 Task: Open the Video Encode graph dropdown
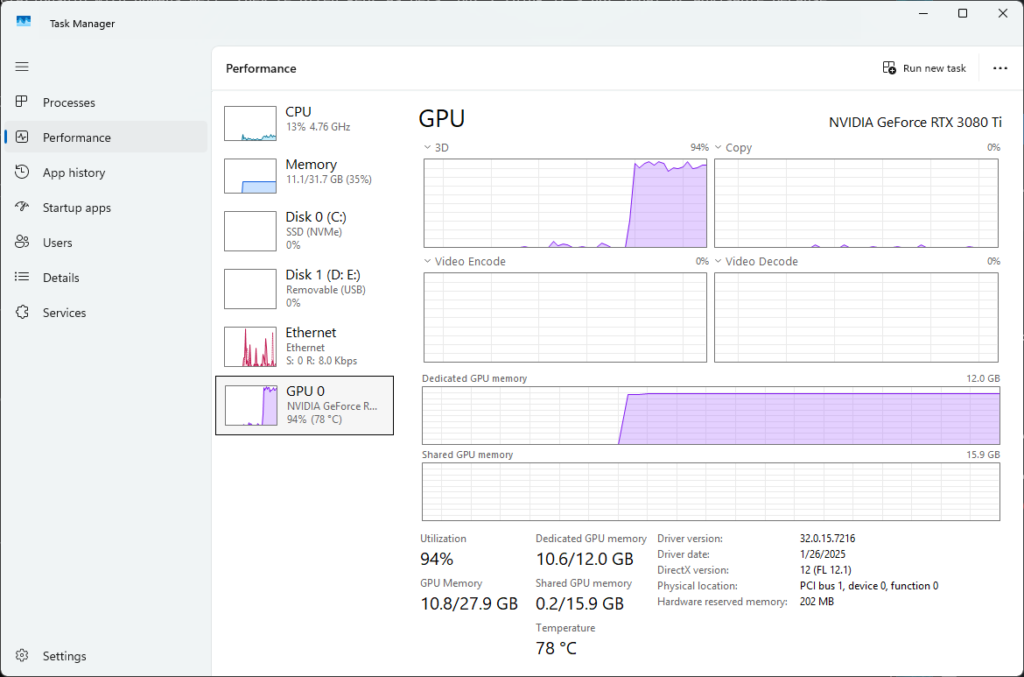(428, 261)
